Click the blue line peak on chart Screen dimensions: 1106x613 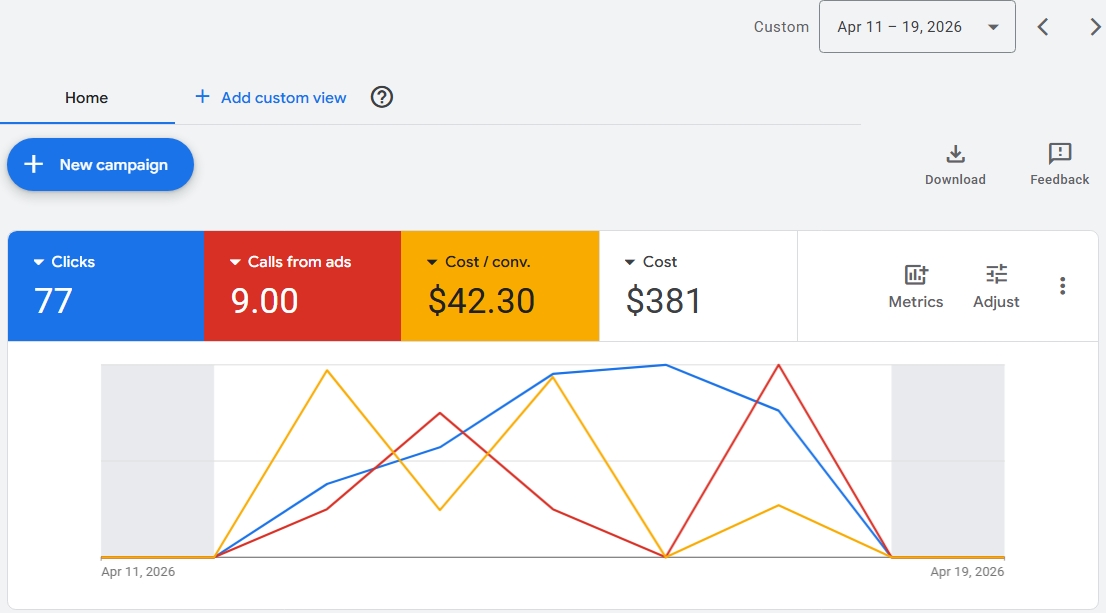coord(665,365)
